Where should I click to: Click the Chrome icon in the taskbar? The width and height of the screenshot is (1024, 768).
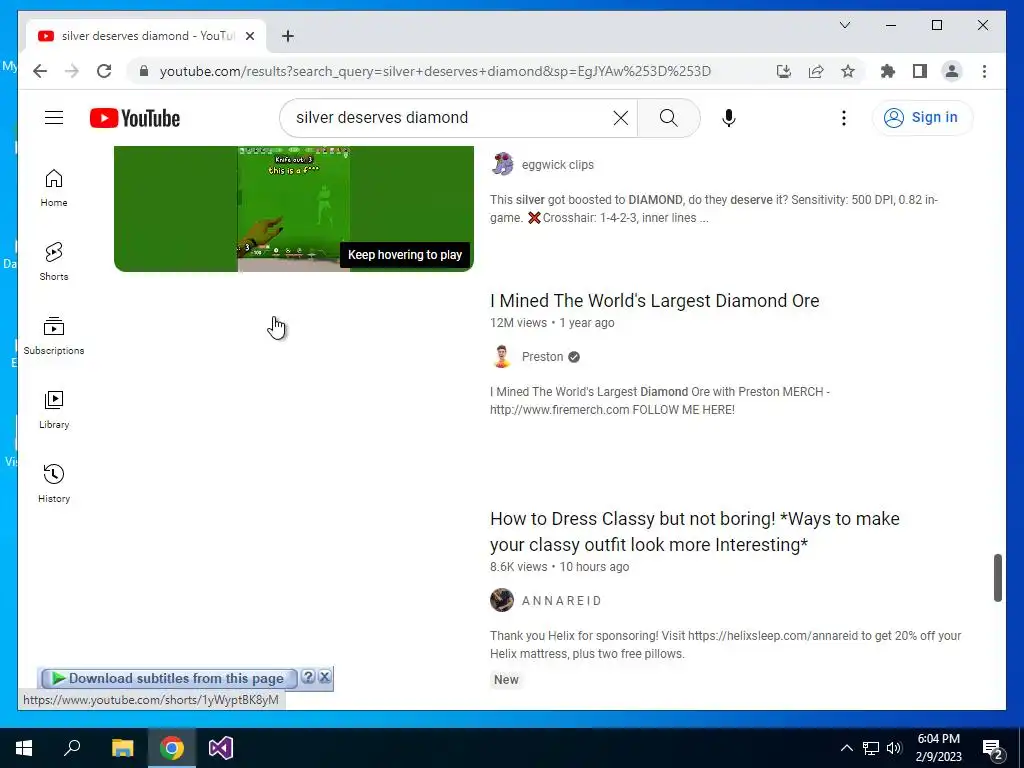(172, 748)
